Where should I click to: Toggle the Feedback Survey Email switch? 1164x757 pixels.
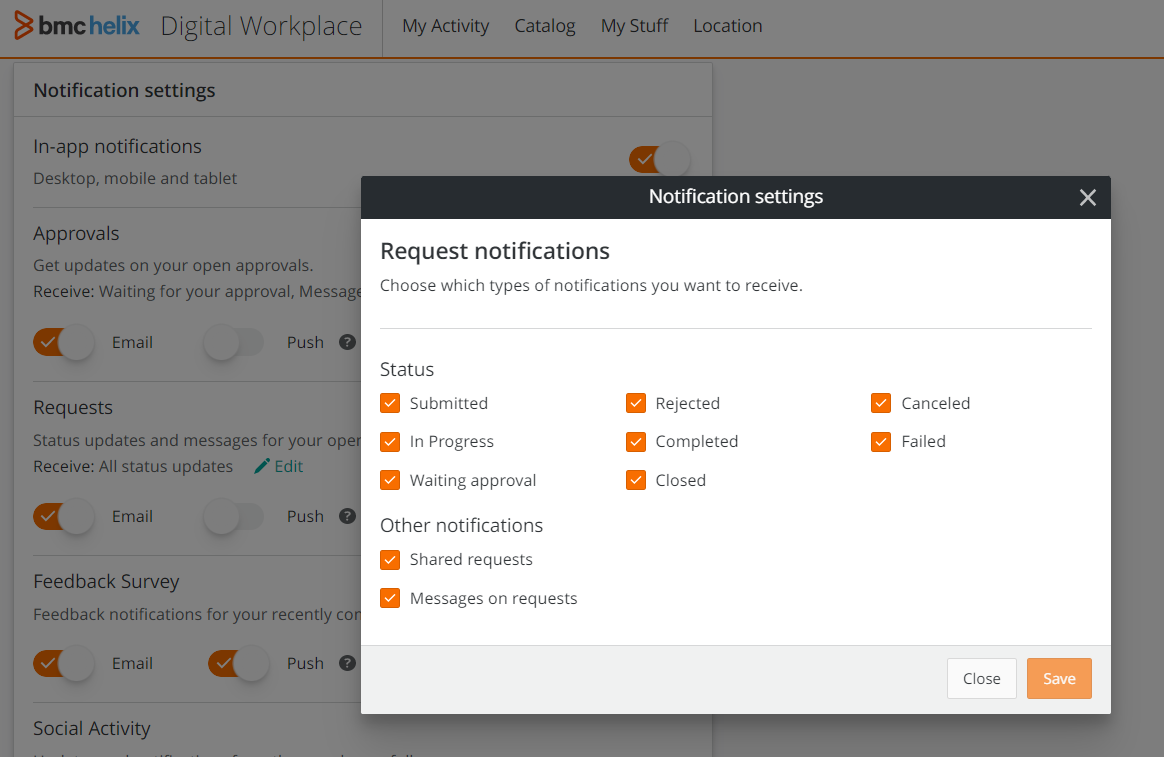point(64,663)
